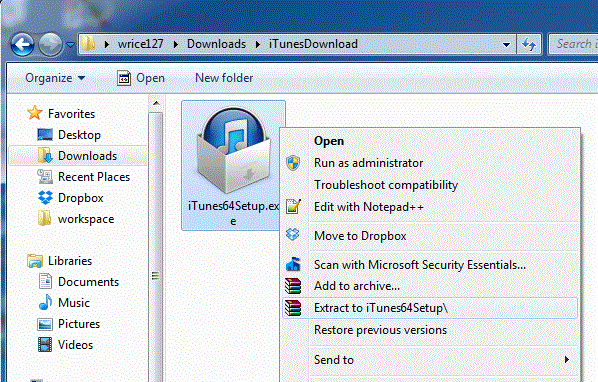Navigate to the Downloads breadcrumb
The image size is (598, 382).
216,44
